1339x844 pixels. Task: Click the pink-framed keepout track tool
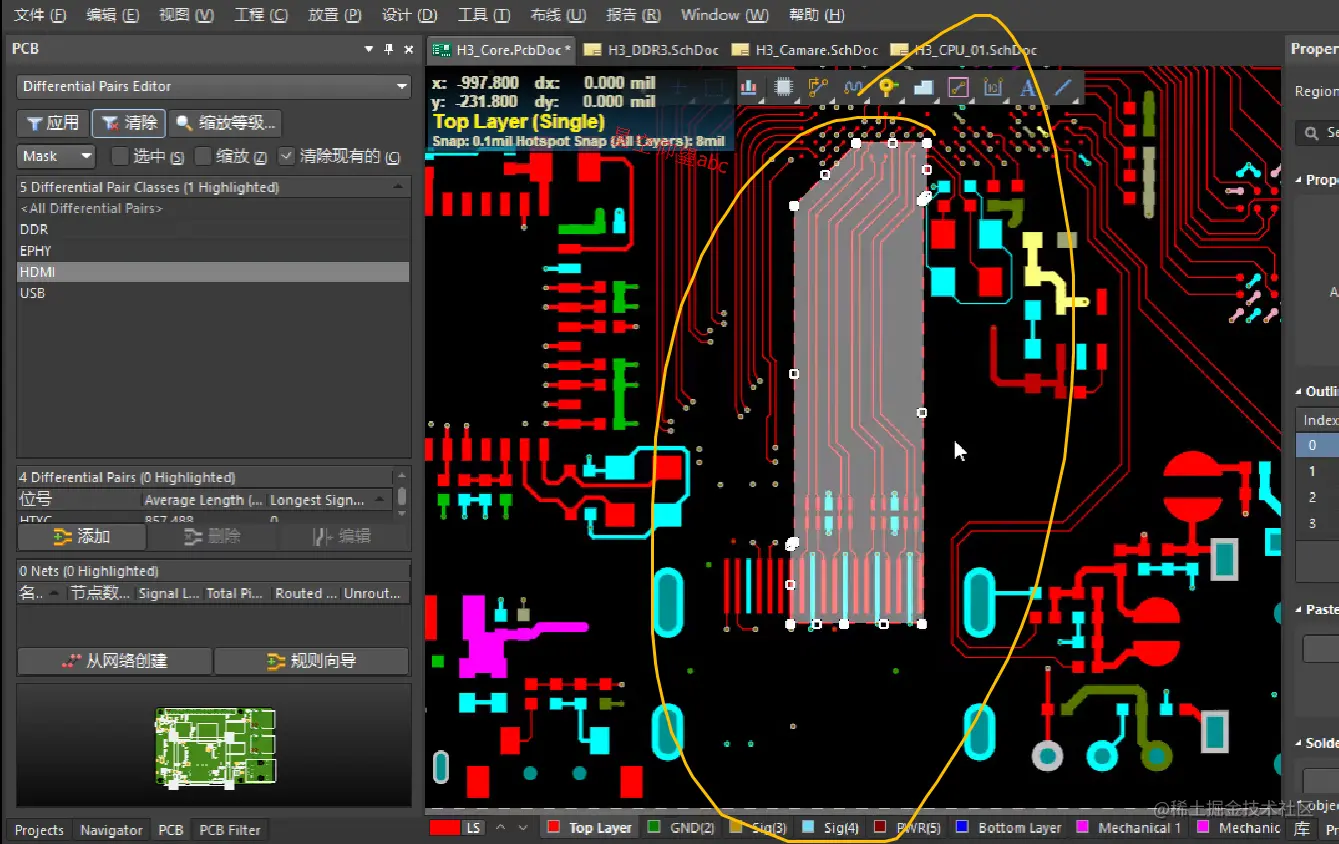click(958, 87)
